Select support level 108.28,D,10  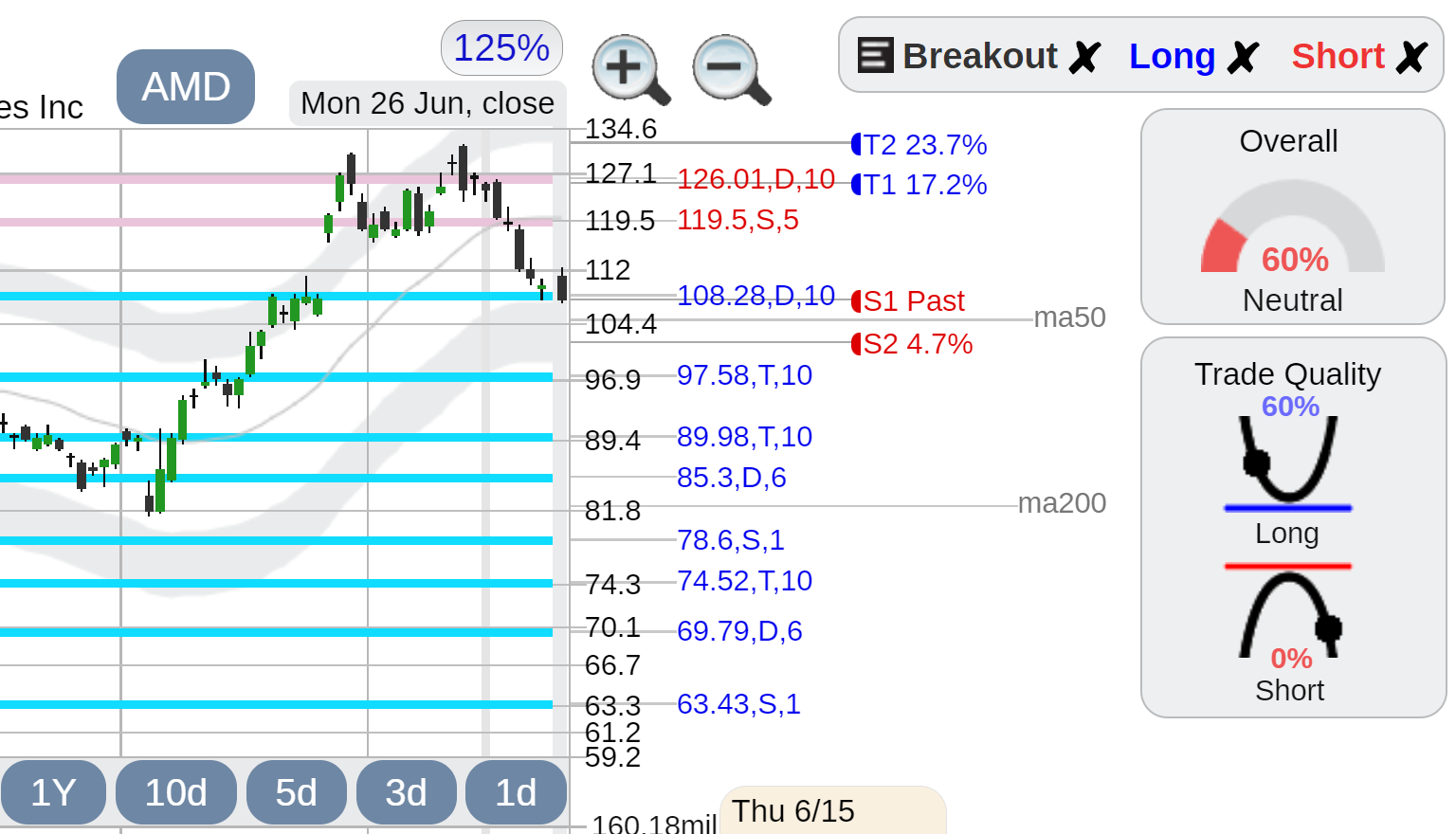[756, 296]
